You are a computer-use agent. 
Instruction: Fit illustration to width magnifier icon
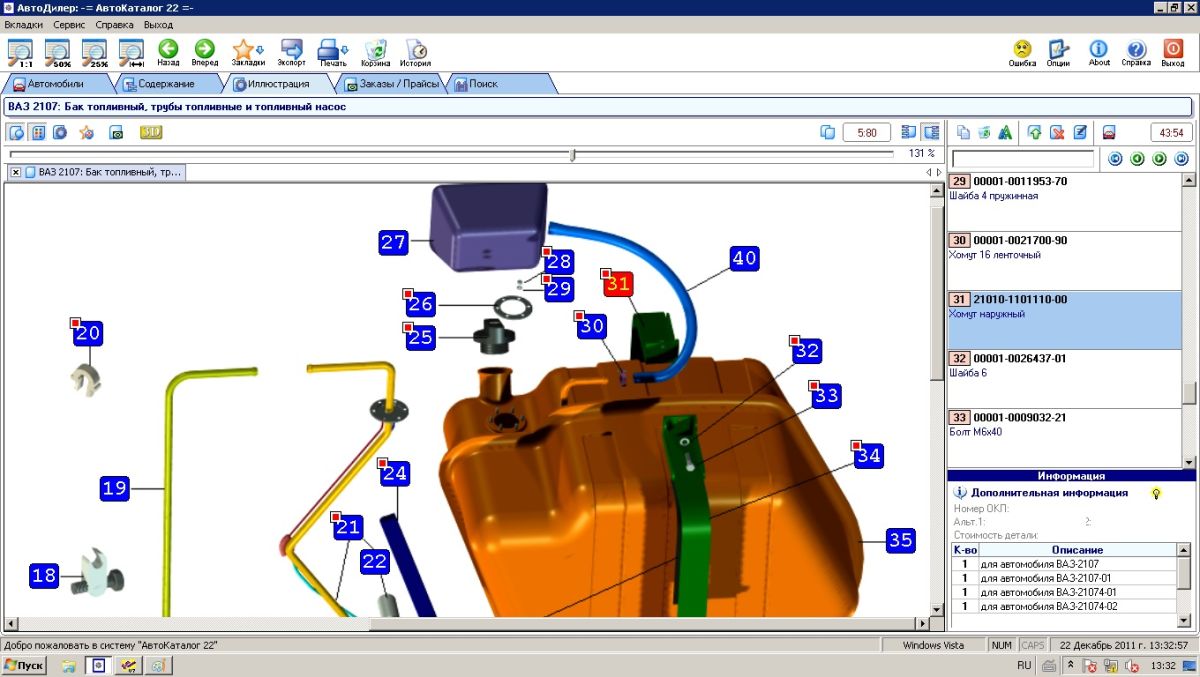(131, 52)
